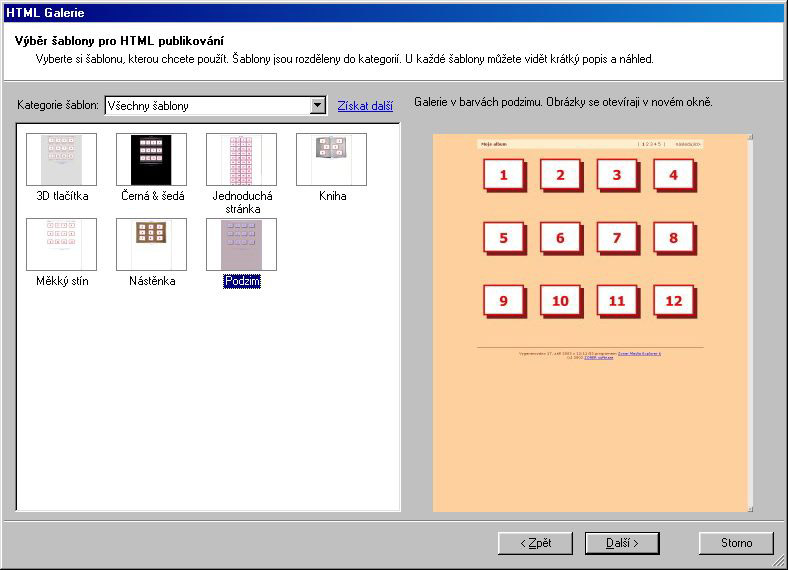Click the Všechny šablony combo box field

pyautogui.click(x=206, y=106)
